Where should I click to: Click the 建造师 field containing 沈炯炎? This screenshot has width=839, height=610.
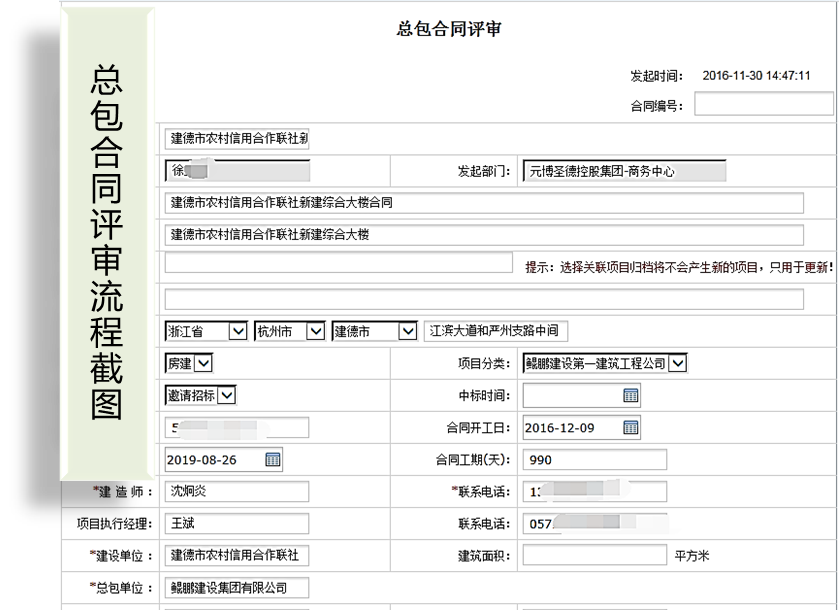tap(237, 492)
